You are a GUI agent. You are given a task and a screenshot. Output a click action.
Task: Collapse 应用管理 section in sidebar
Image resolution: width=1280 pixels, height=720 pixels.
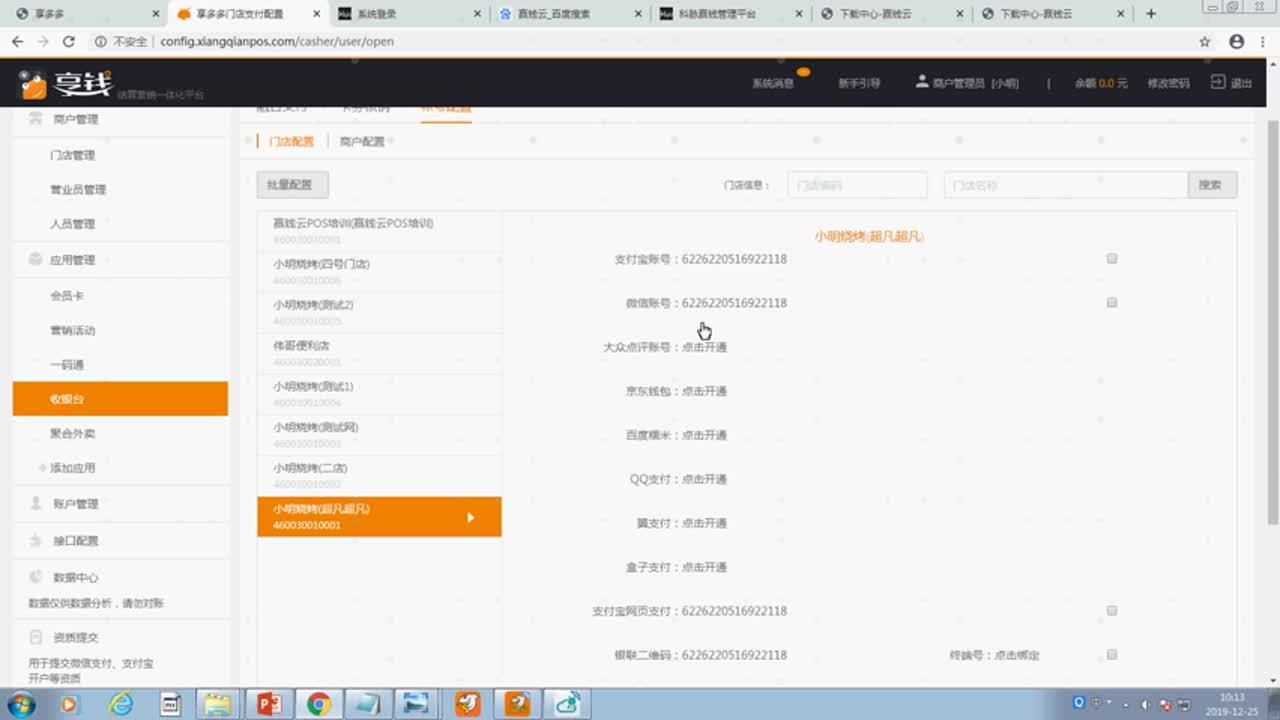click(x=72, y=260)
